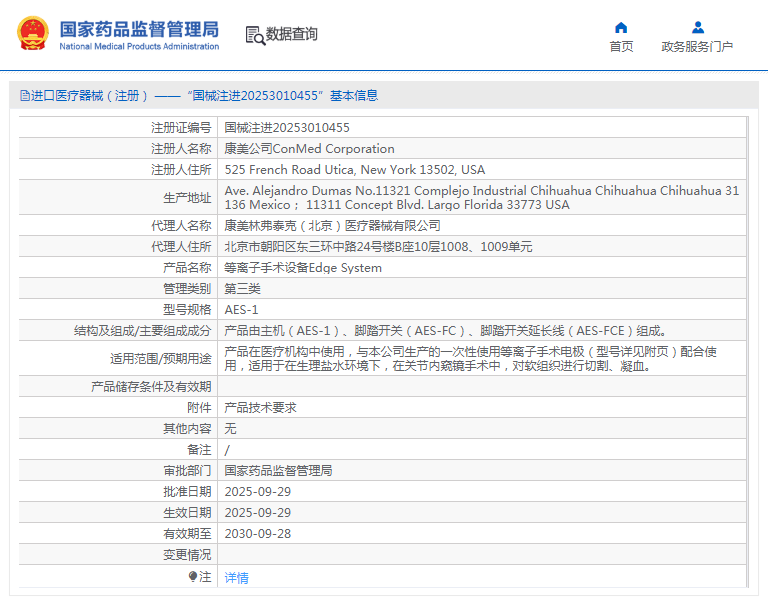
Task: Click the 国家药品监督管理局 site title
Action: coord(139,29)
